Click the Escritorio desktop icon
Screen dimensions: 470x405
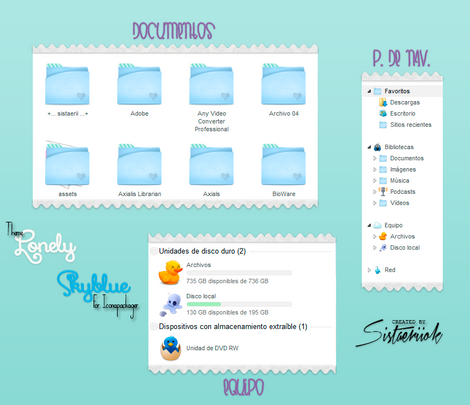383,114
